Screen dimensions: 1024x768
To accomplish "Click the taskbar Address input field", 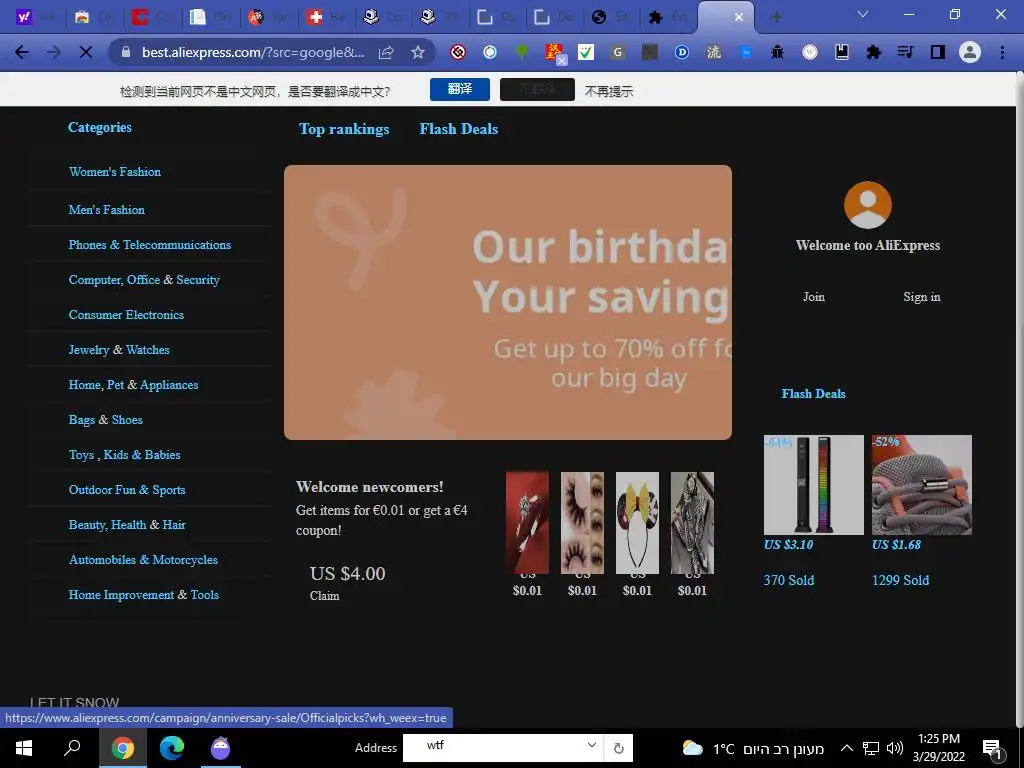I will (x=502, y=747).
